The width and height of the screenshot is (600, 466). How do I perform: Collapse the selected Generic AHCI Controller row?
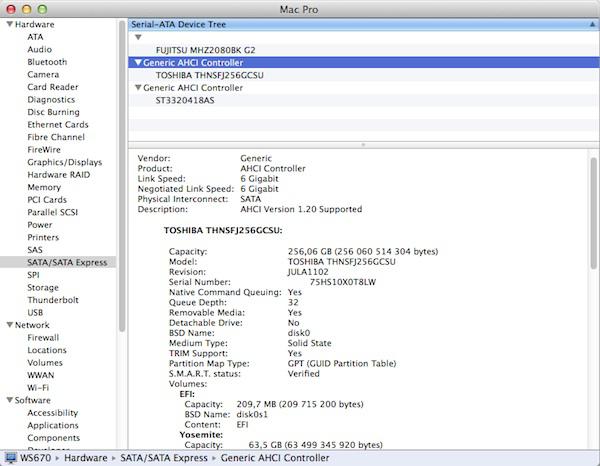137,61
